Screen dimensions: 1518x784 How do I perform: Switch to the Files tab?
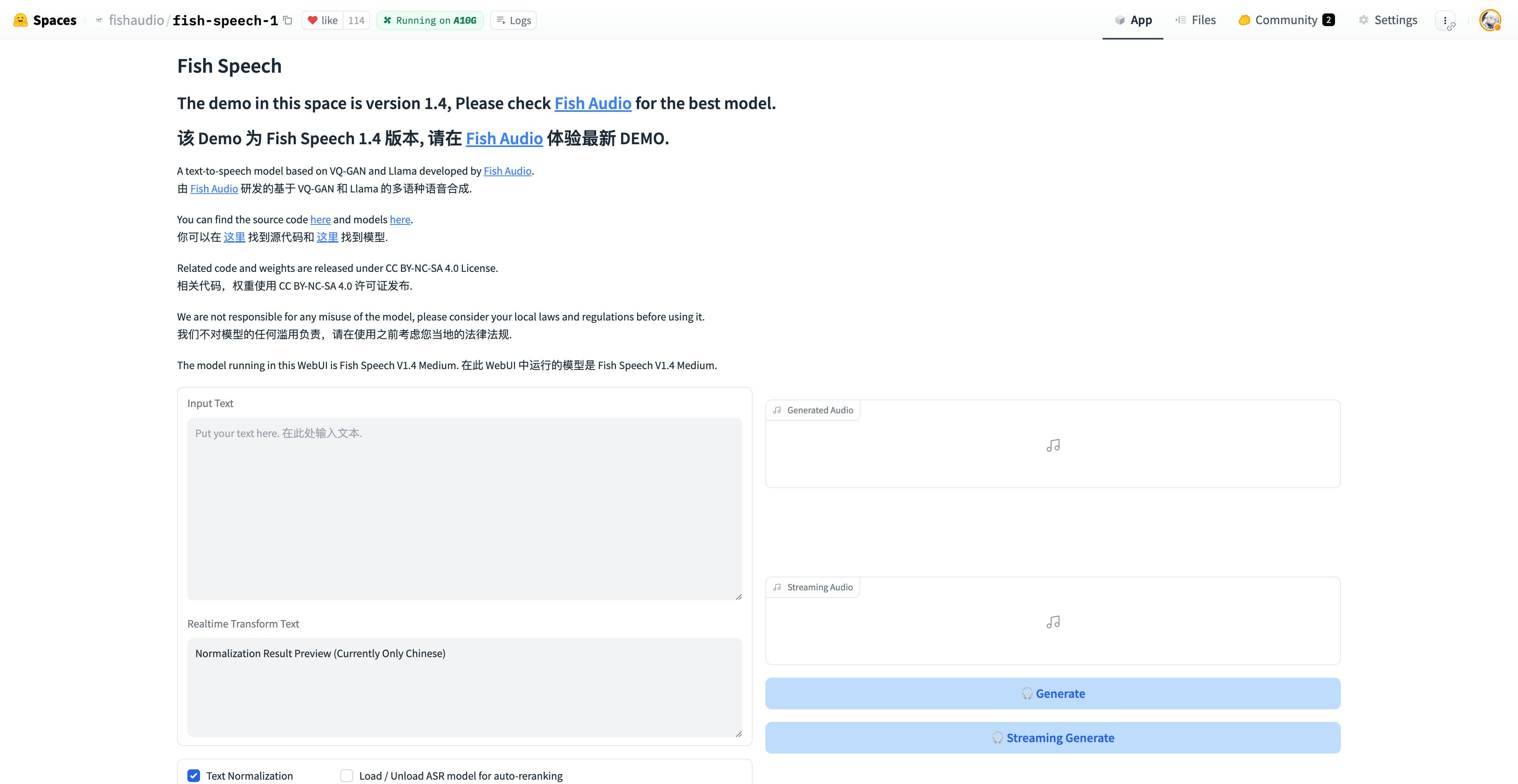coord(1196,20)
